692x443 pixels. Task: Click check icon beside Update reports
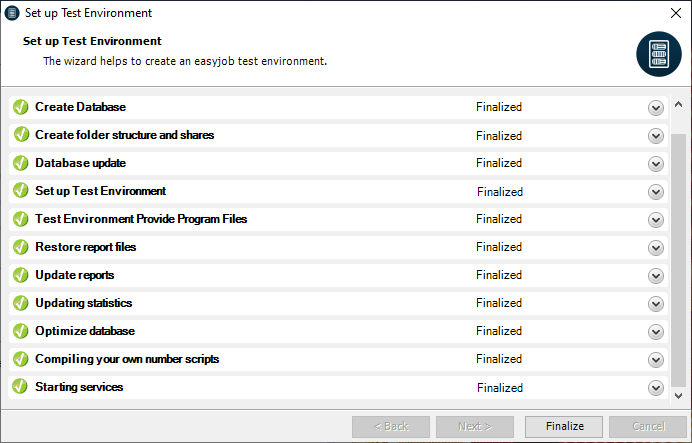[x=21, y=275]
